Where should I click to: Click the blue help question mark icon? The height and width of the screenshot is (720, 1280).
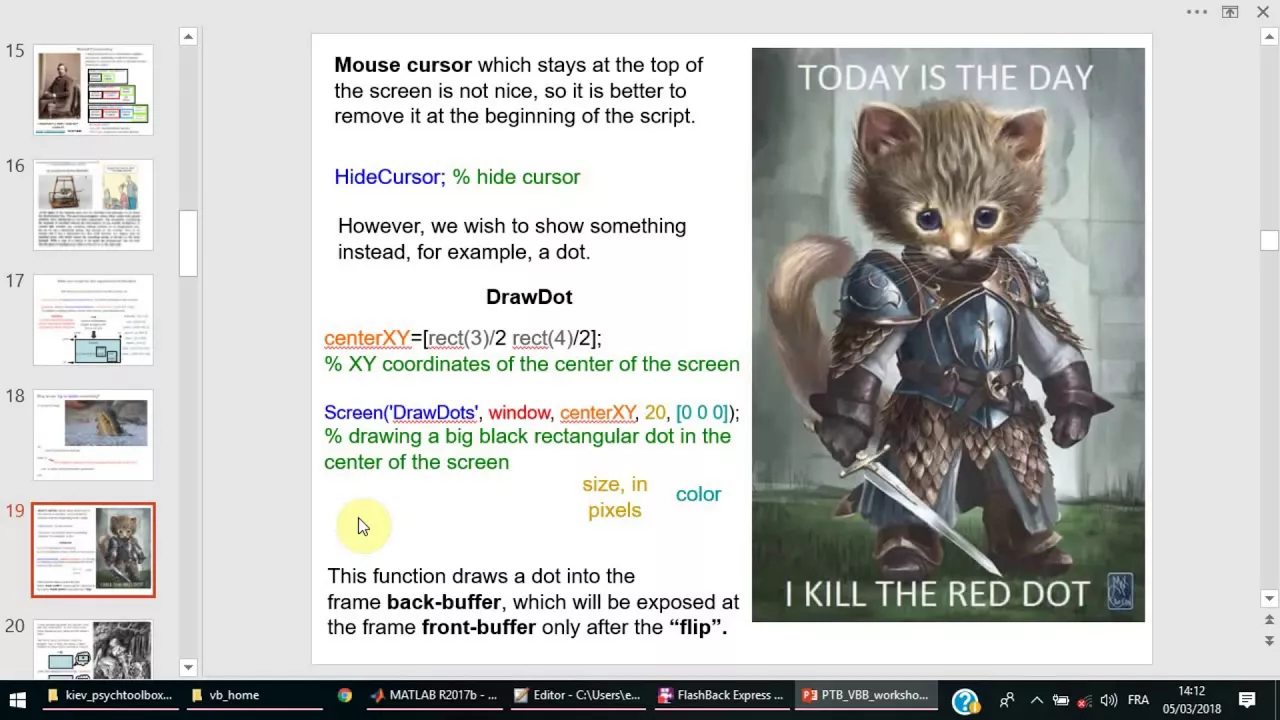point(965,701)
